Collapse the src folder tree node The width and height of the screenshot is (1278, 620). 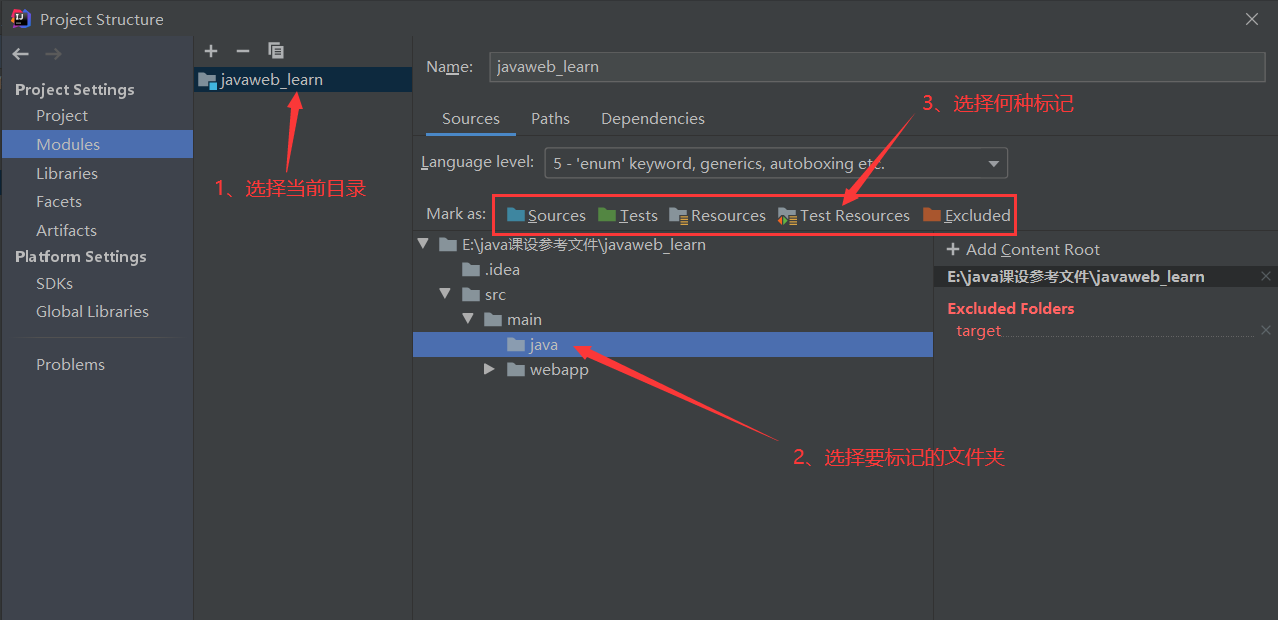445,294
